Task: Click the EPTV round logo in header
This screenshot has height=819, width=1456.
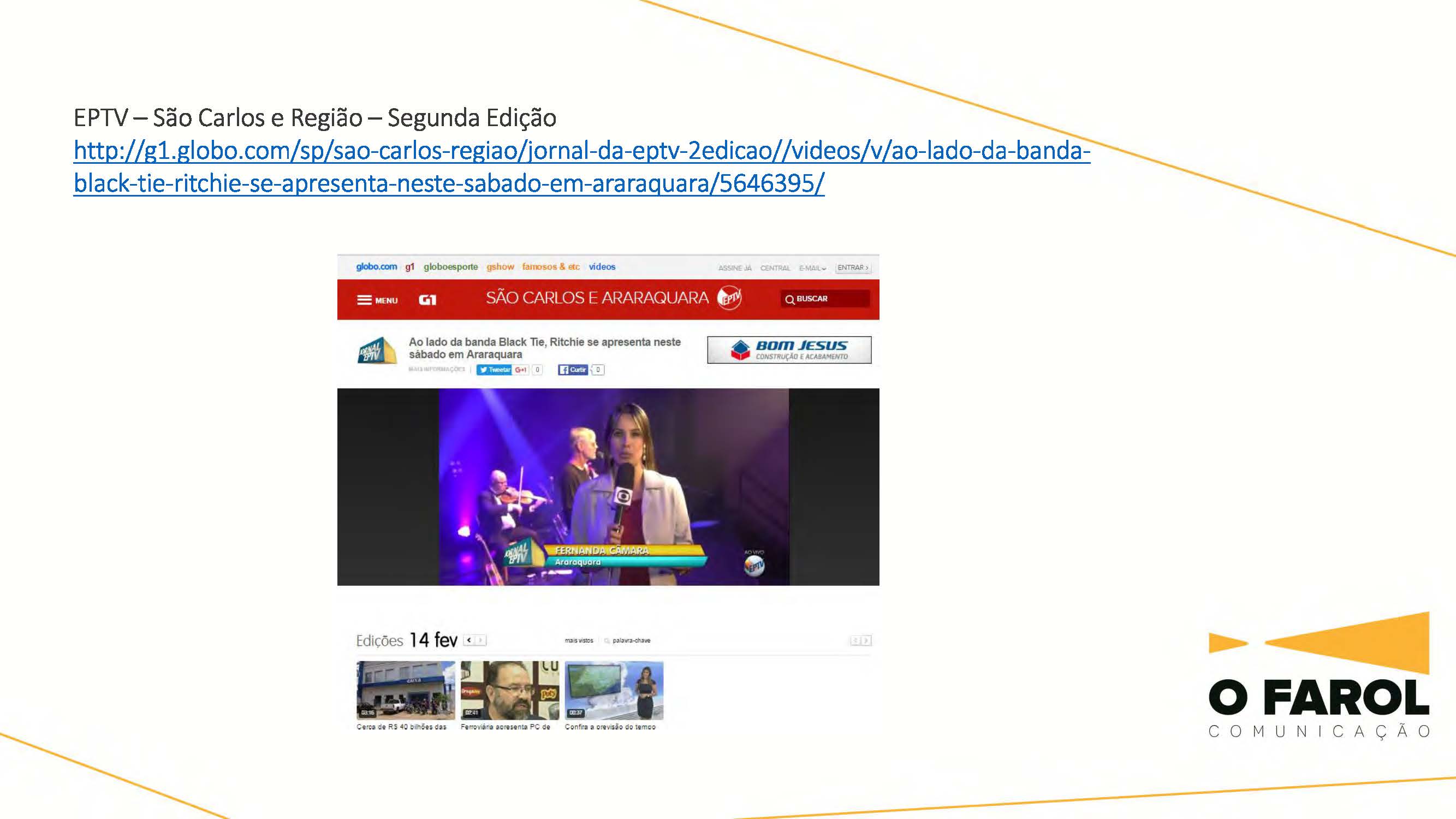Action: pos(729,298)
